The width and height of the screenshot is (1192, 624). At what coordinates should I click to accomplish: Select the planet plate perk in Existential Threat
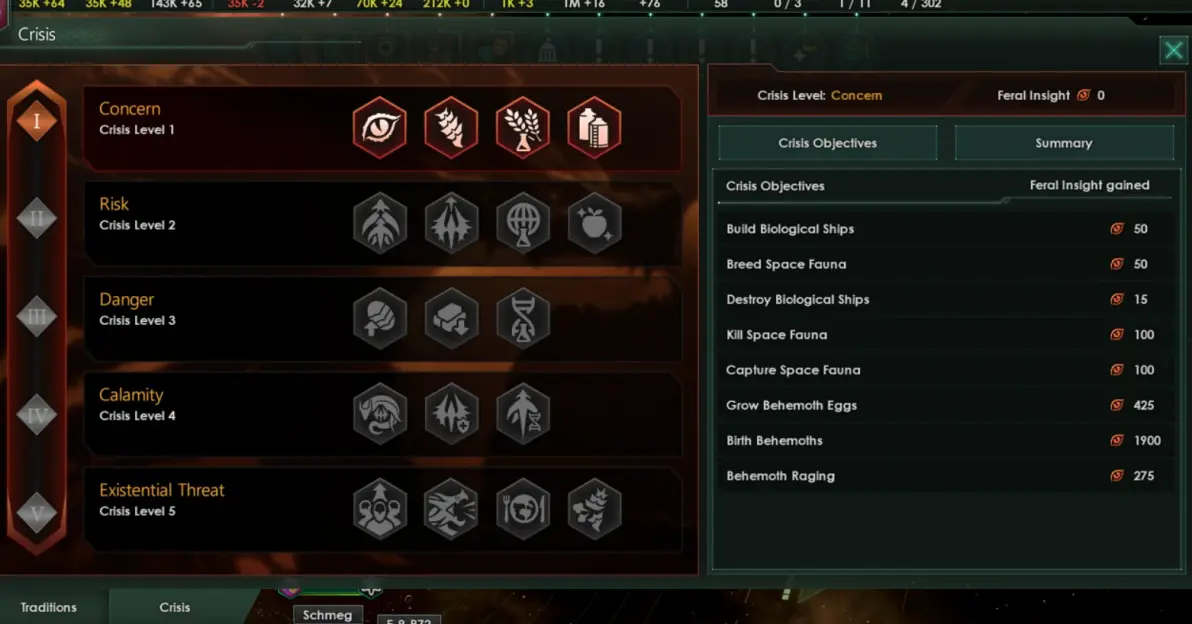click(522, 509)
